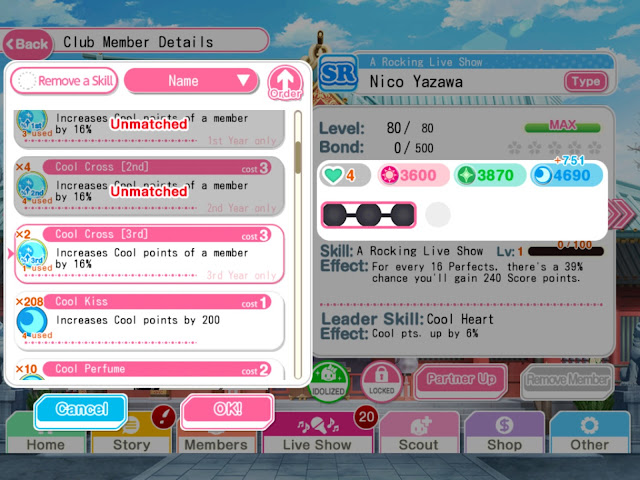Click the green Pure points stat icon
Screen dimensions: 640x480
[466, 176]
